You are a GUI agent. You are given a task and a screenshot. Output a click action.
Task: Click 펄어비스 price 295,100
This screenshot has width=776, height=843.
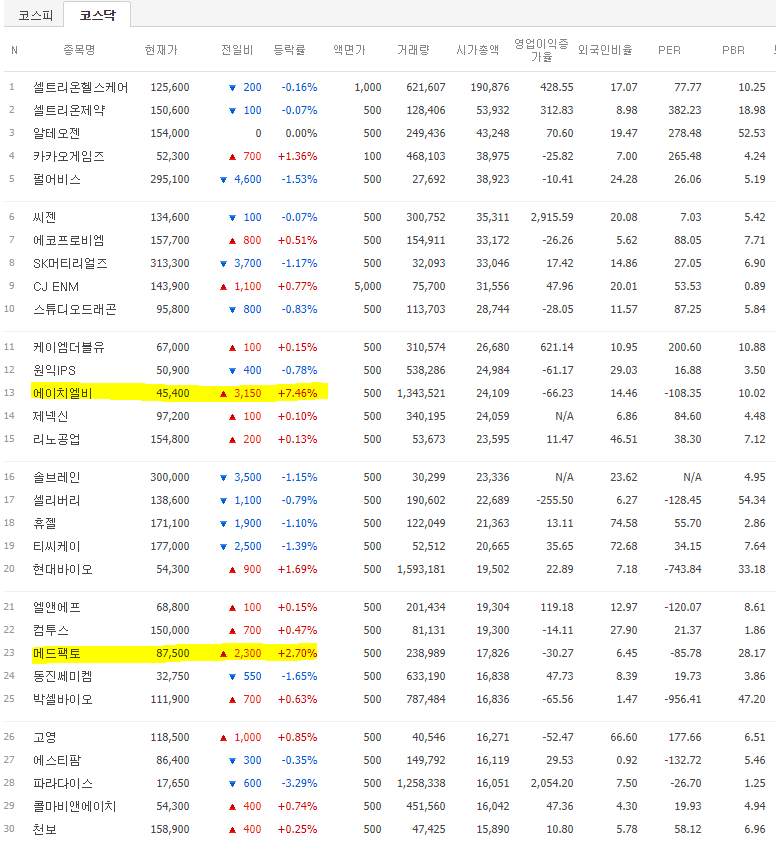click(170, 180)
